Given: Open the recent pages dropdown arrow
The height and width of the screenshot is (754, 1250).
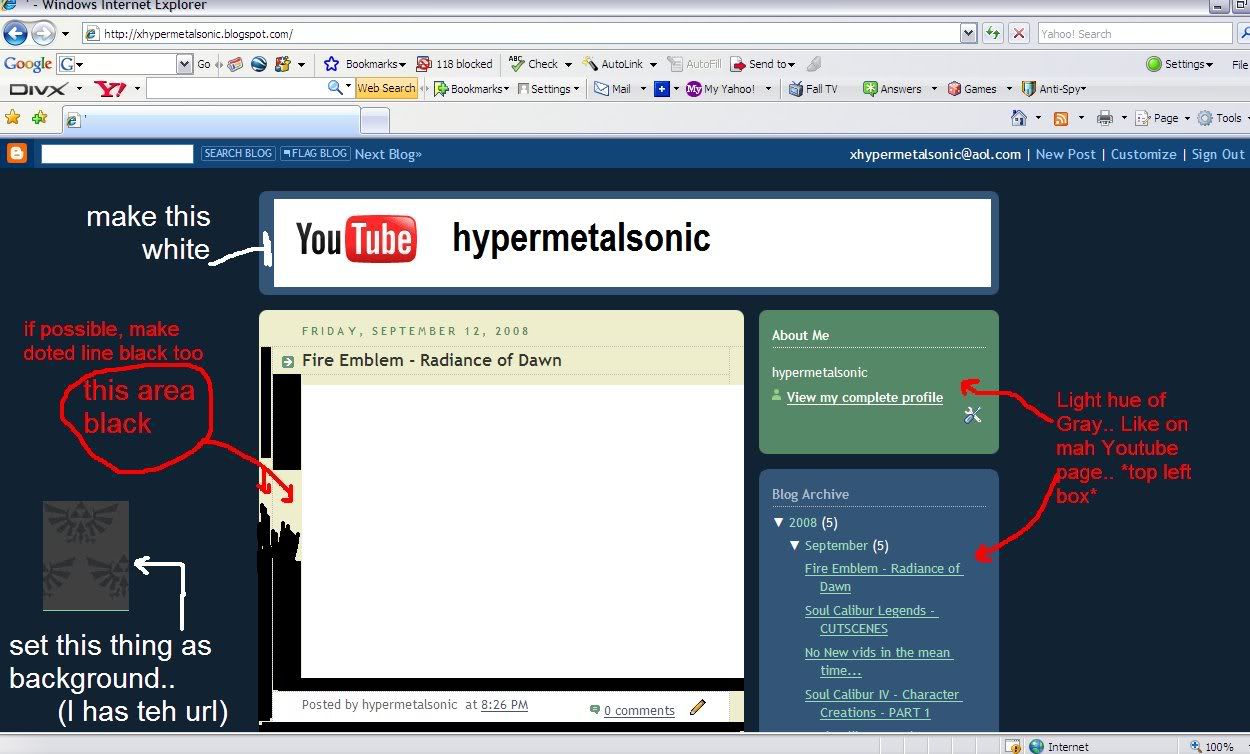Looking at the screenshot, I should (x=66, y=34).
